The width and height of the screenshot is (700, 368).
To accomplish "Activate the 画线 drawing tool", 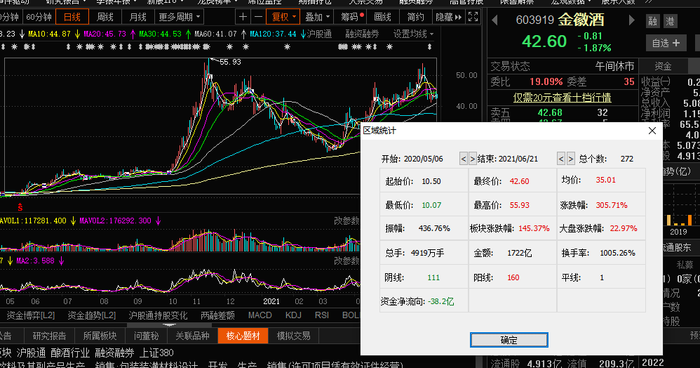I will [x=383, y=17].
